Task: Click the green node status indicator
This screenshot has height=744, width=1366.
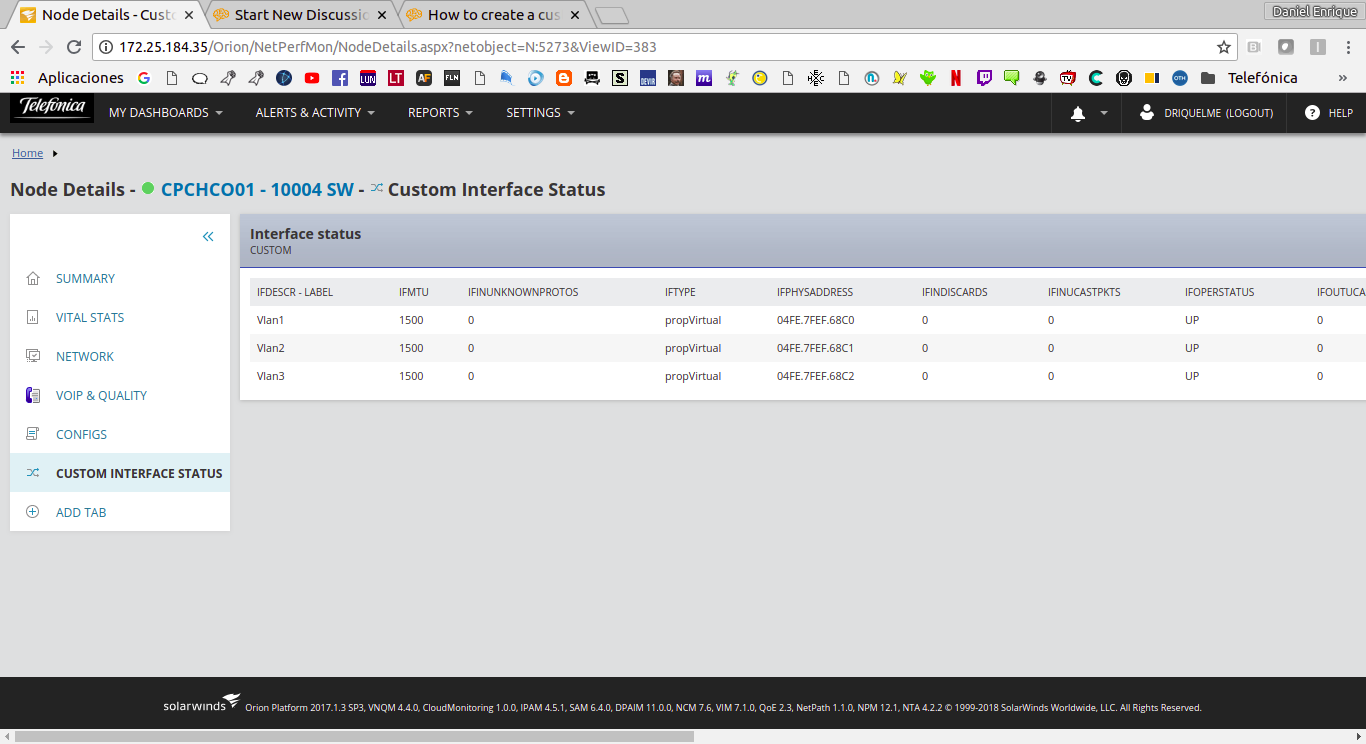Action: pos(148,188)
